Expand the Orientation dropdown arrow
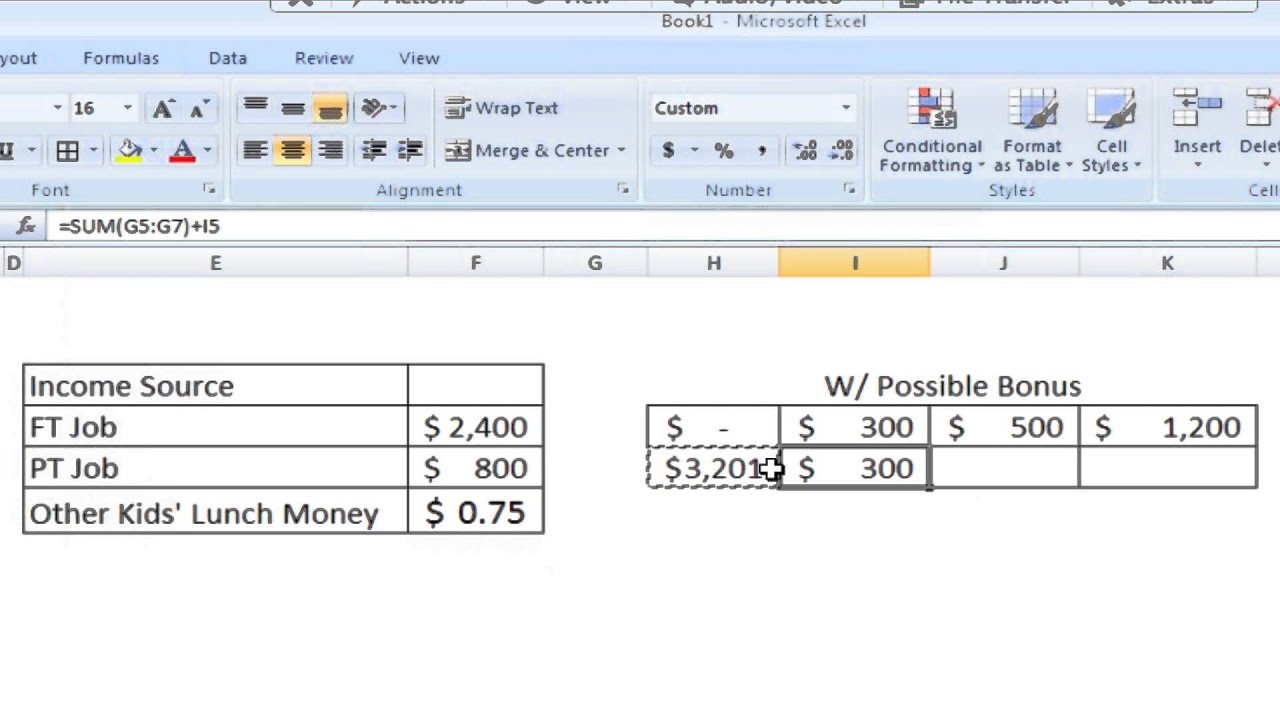 [x=393, y=108]
